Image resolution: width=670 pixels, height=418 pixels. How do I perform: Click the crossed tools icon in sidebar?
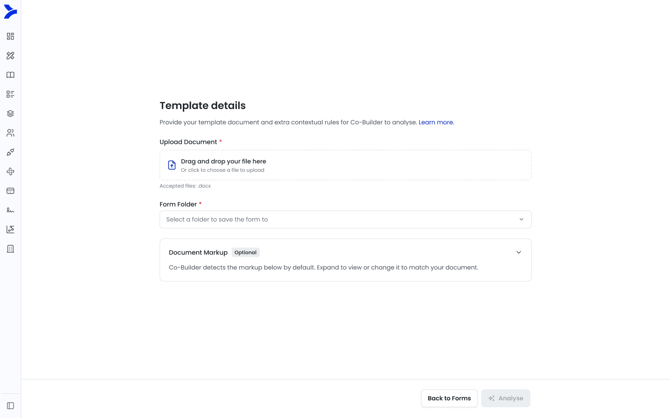click(x=10, y=56)
